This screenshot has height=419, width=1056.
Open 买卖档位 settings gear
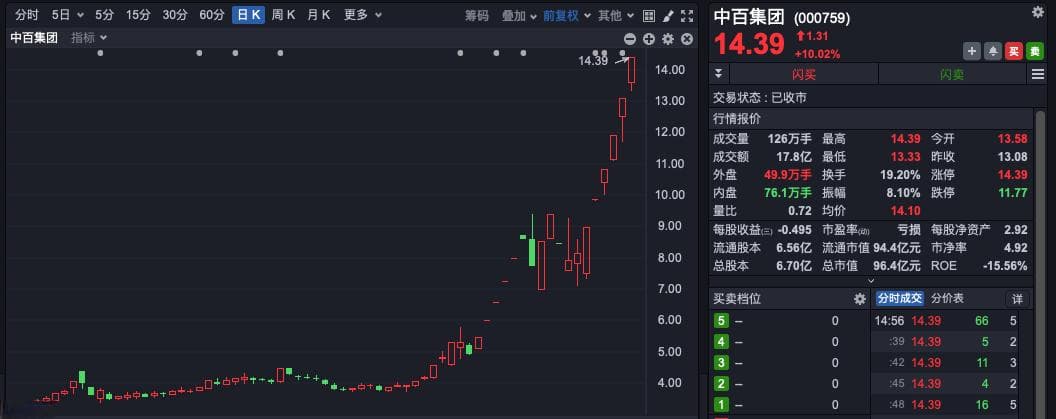tap(859, 299)
